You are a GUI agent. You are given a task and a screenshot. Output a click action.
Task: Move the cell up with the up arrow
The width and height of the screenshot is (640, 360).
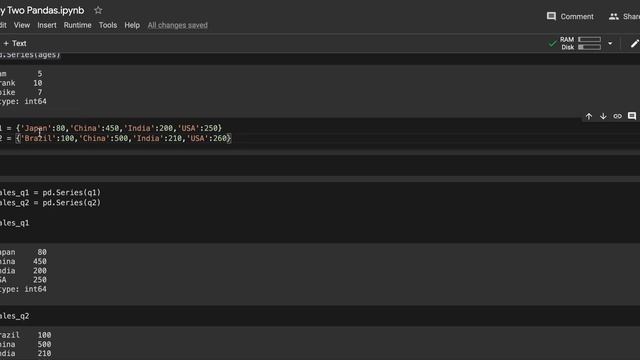pyautogui.click(x=589, y=116)
